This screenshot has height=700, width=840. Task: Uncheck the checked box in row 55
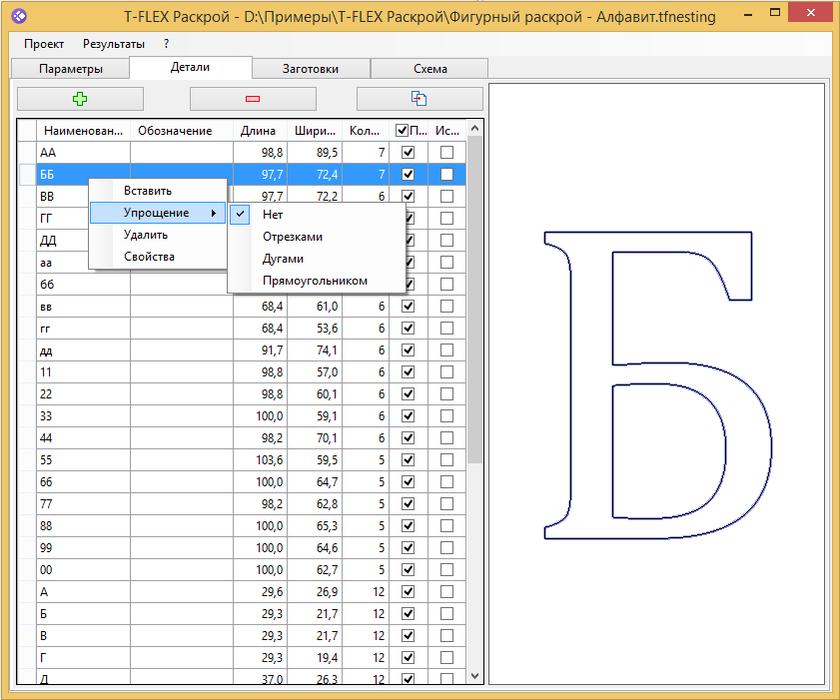click(408, 460)
